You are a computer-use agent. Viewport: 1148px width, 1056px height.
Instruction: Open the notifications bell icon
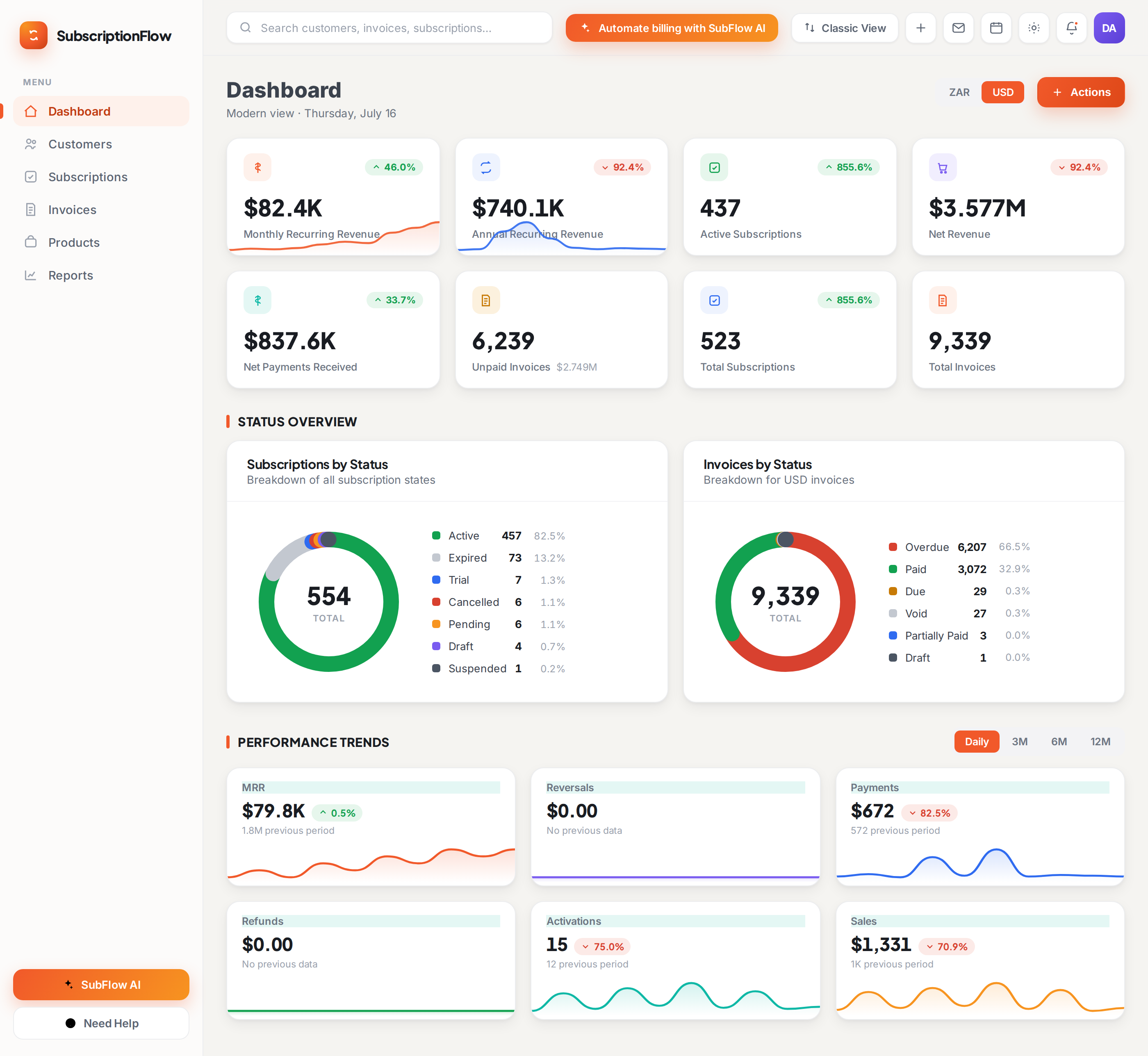[x=1071, y=28]
